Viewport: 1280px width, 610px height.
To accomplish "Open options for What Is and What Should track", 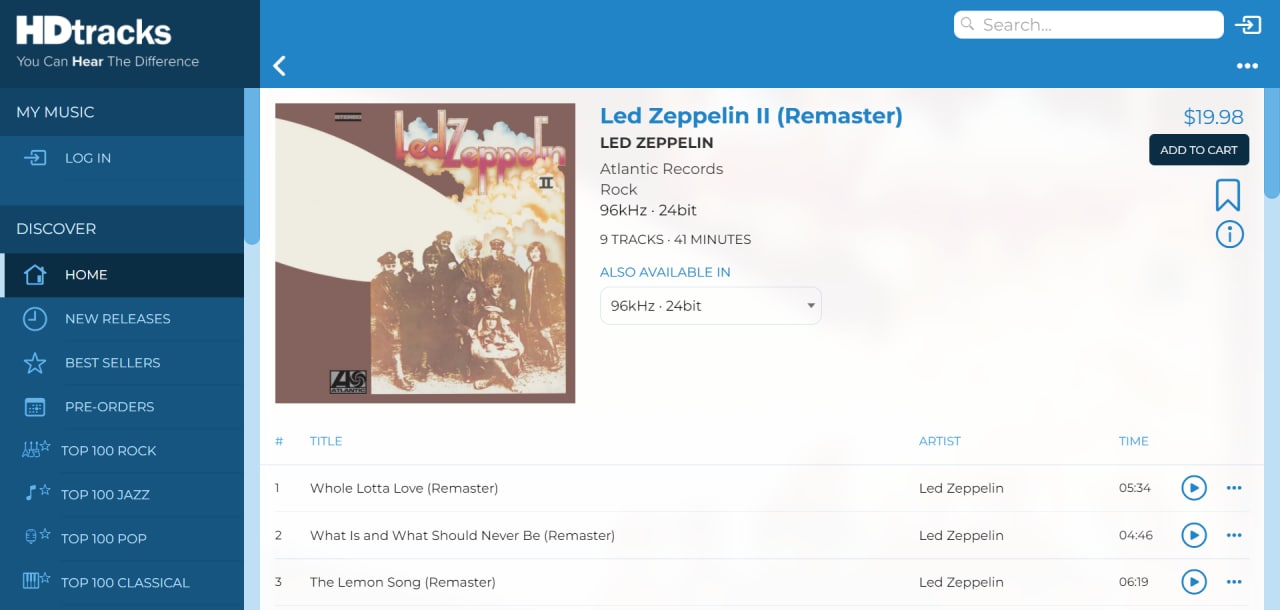I will (x=1234, y=535).
